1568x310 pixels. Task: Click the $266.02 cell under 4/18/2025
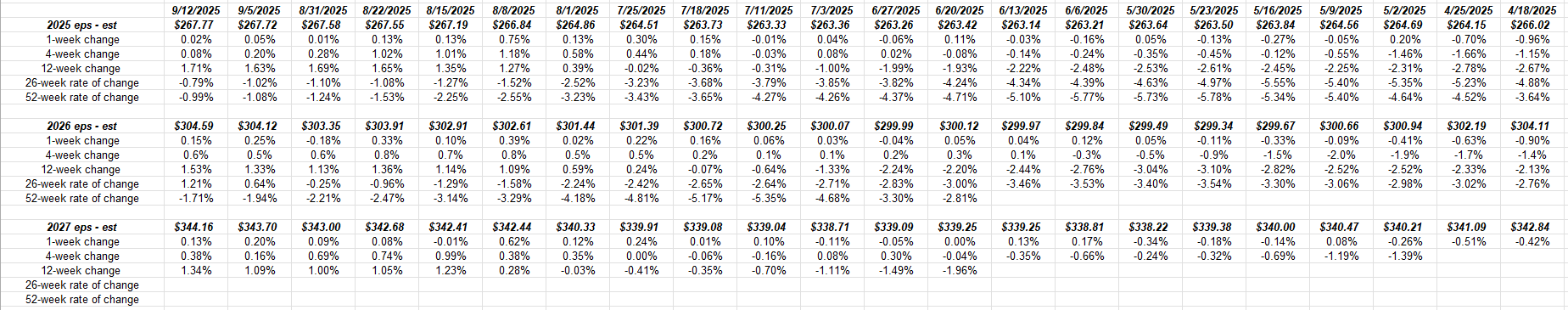coord(1532,25)
